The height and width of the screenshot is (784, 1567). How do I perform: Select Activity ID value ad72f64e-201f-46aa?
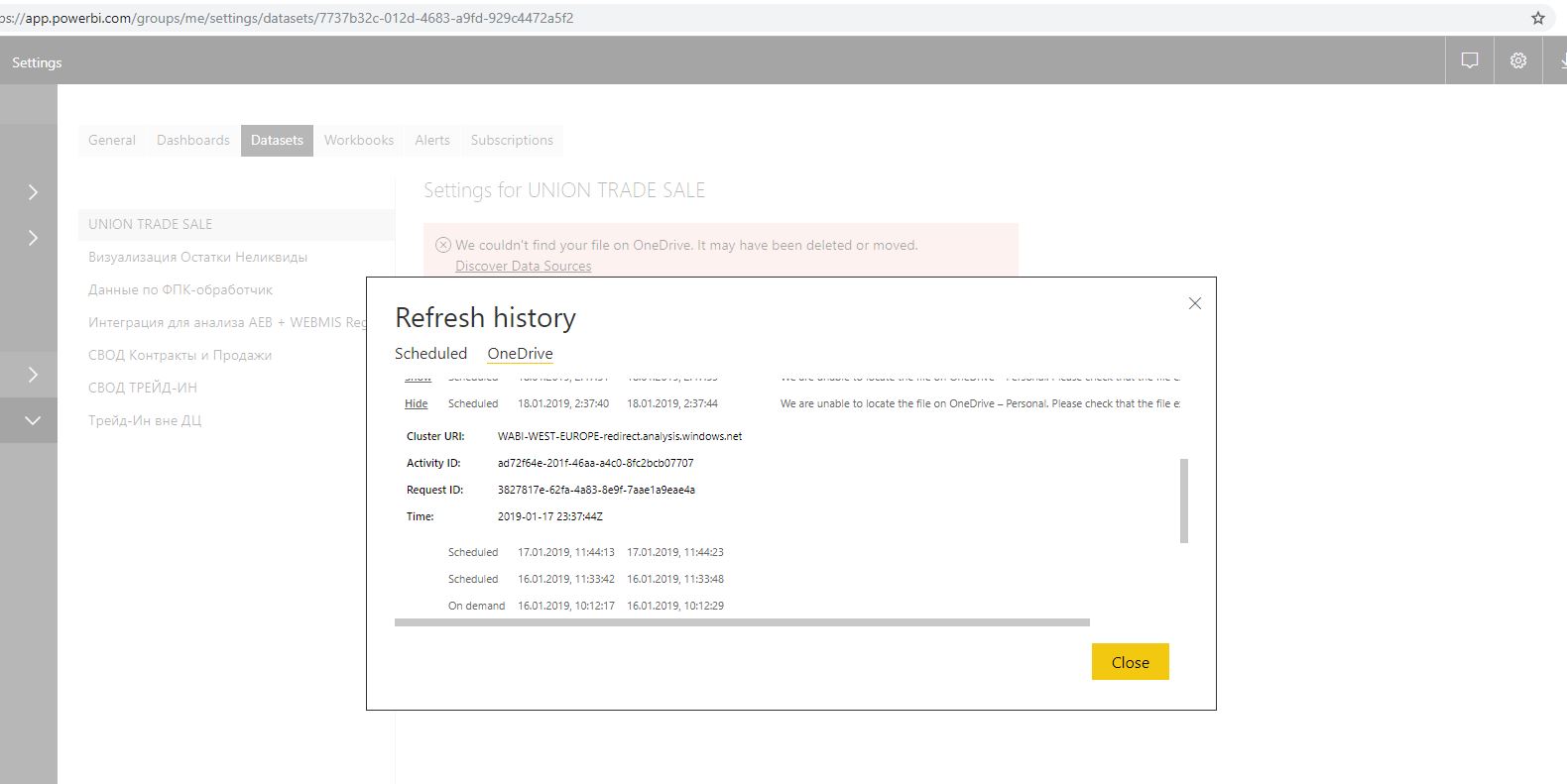pos(595,463)
